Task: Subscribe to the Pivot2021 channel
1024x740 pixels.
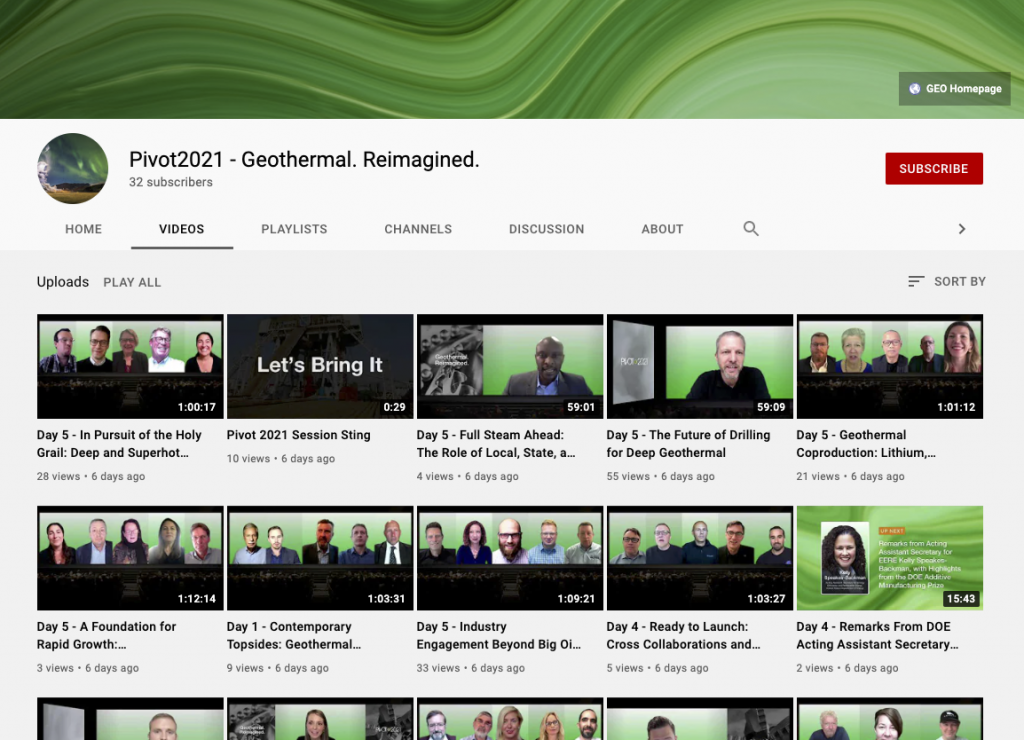Action: pyautogui.click(x=933, y=169)
